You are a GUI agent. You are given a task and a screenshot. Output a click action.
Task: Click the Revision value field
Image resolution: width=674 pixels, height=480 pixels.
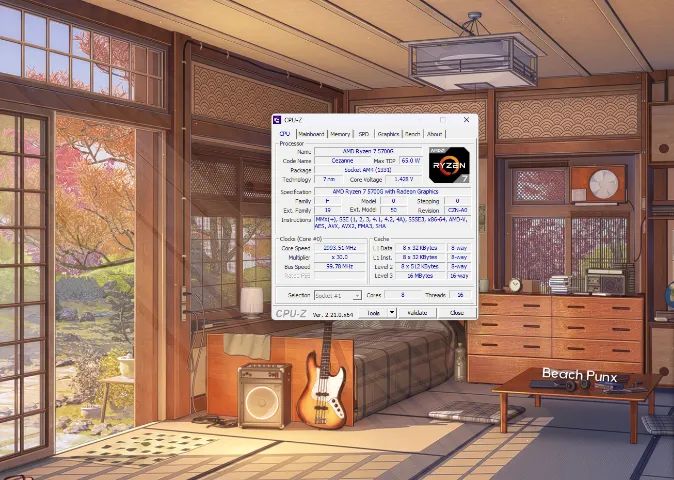457,211
